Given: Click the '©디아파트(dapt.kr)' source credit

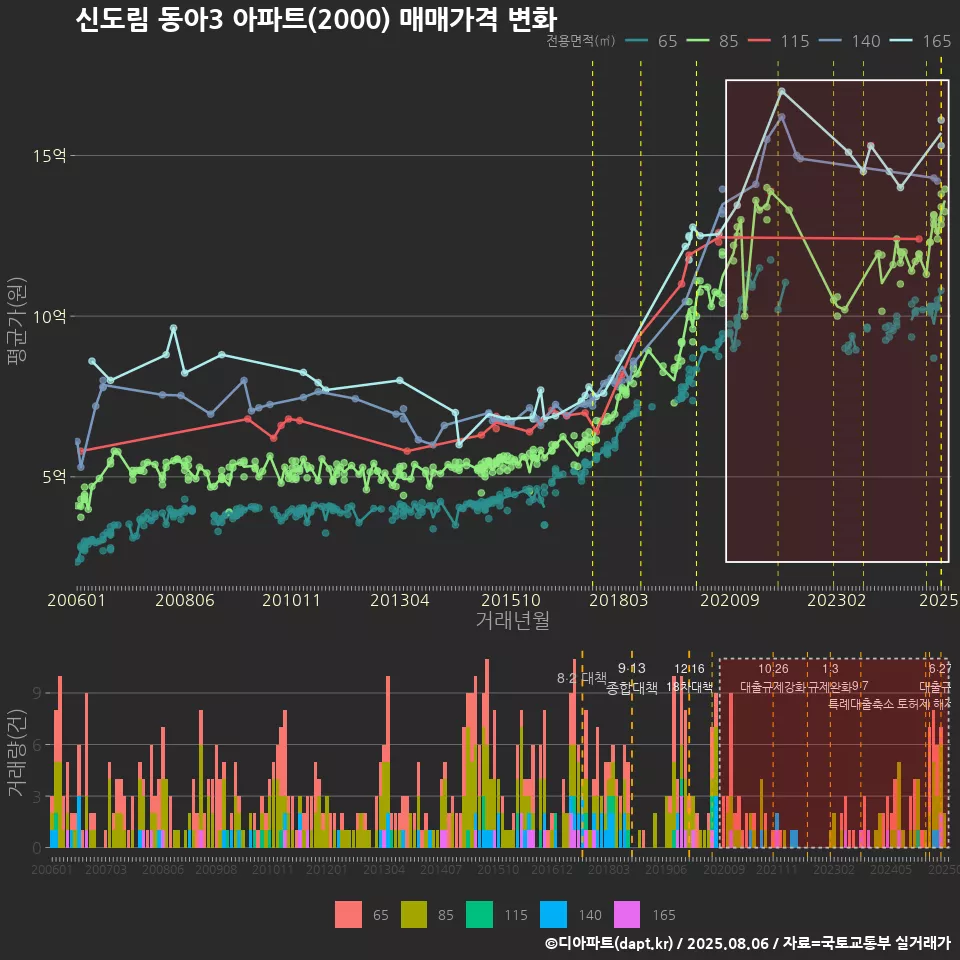Looking at the screenshot, I should pyautogui.click(x=609, y=943).
